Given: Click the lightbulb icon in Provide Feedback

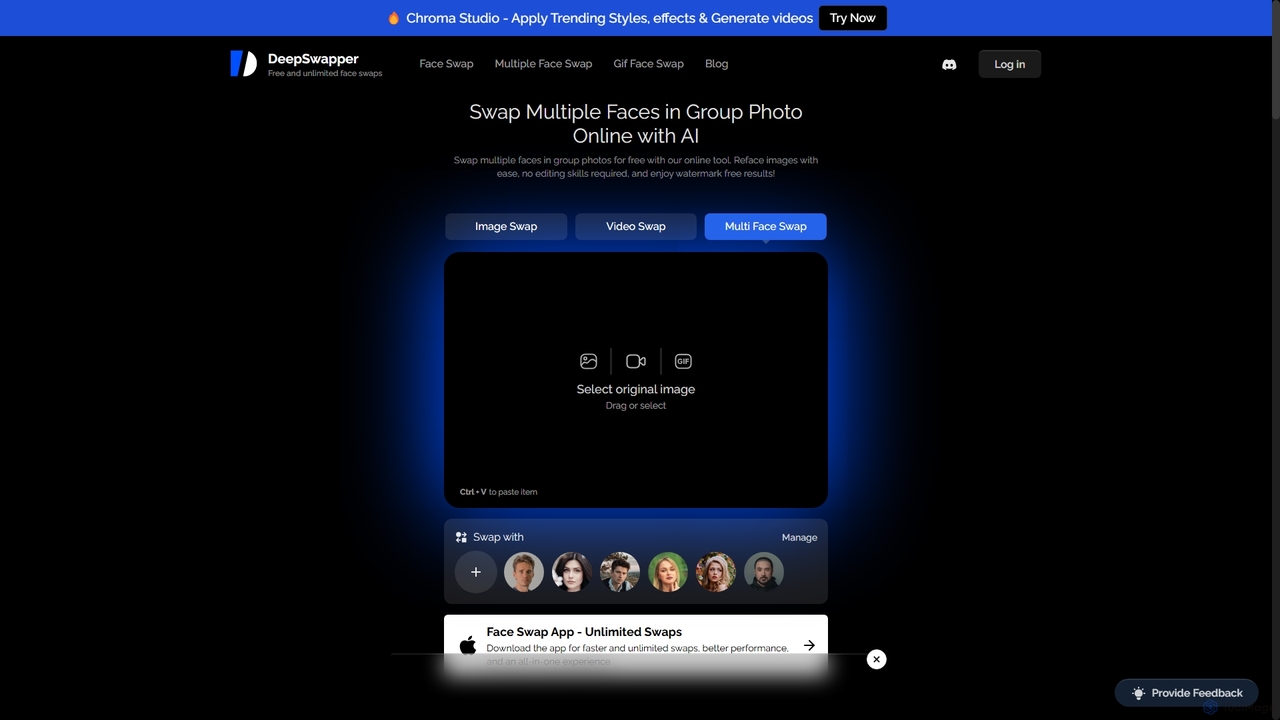Looking at the screenshot, I should click(1138, 693).
